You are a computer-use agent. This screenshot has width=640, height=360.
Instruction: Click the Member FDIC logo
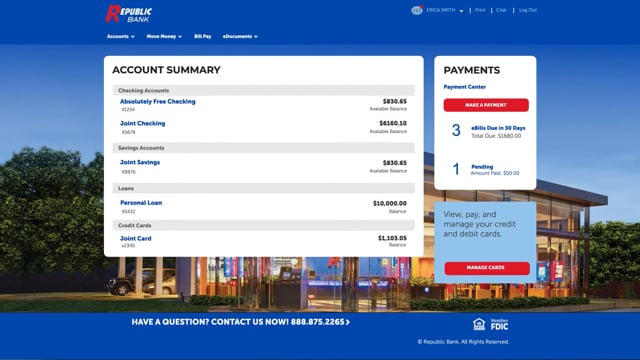pyautogui.click(x=499, y=325)
